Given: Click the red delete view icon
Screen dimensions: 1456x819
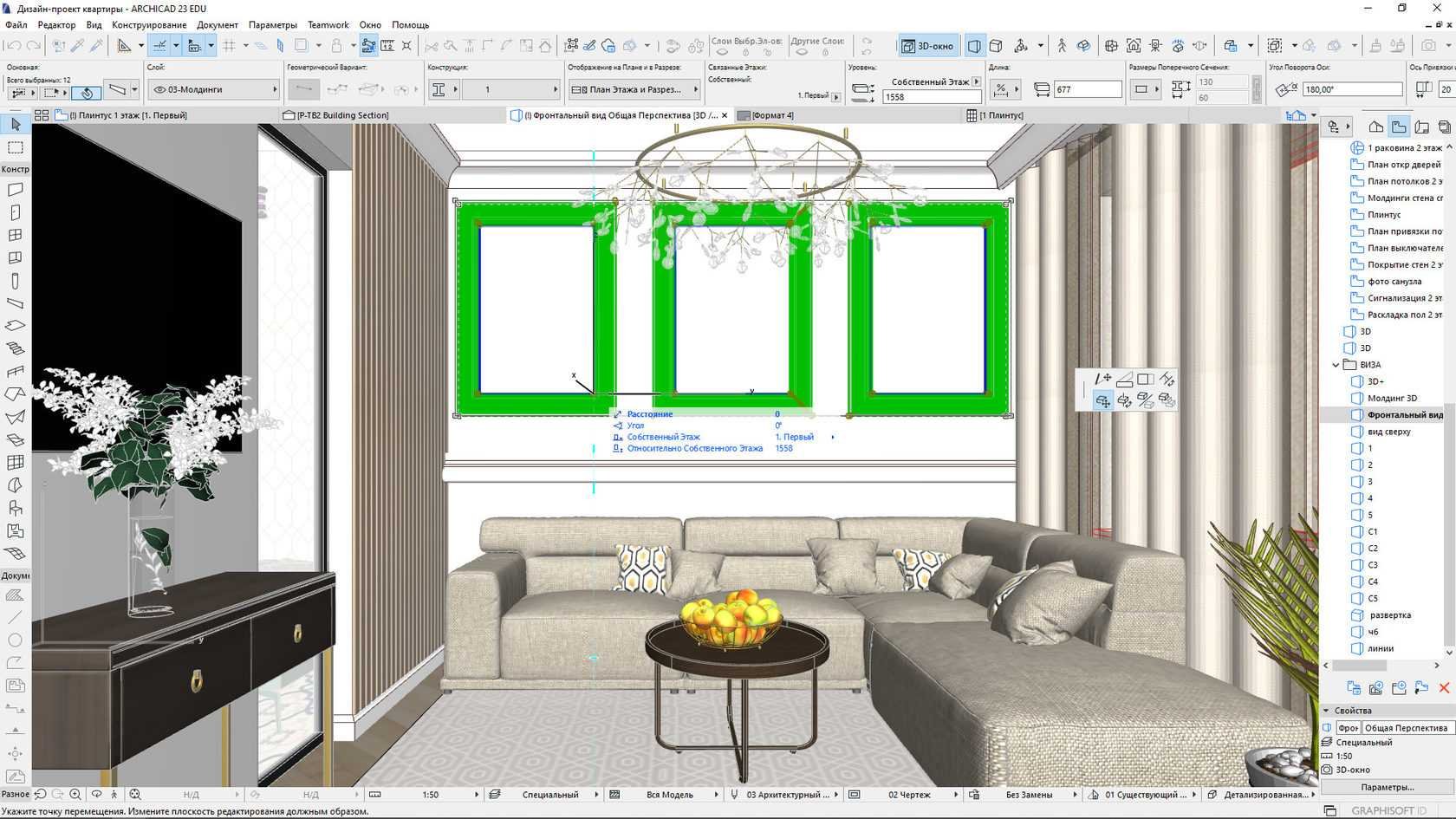Looking at the screenshot, I should tap(1444, 688).
